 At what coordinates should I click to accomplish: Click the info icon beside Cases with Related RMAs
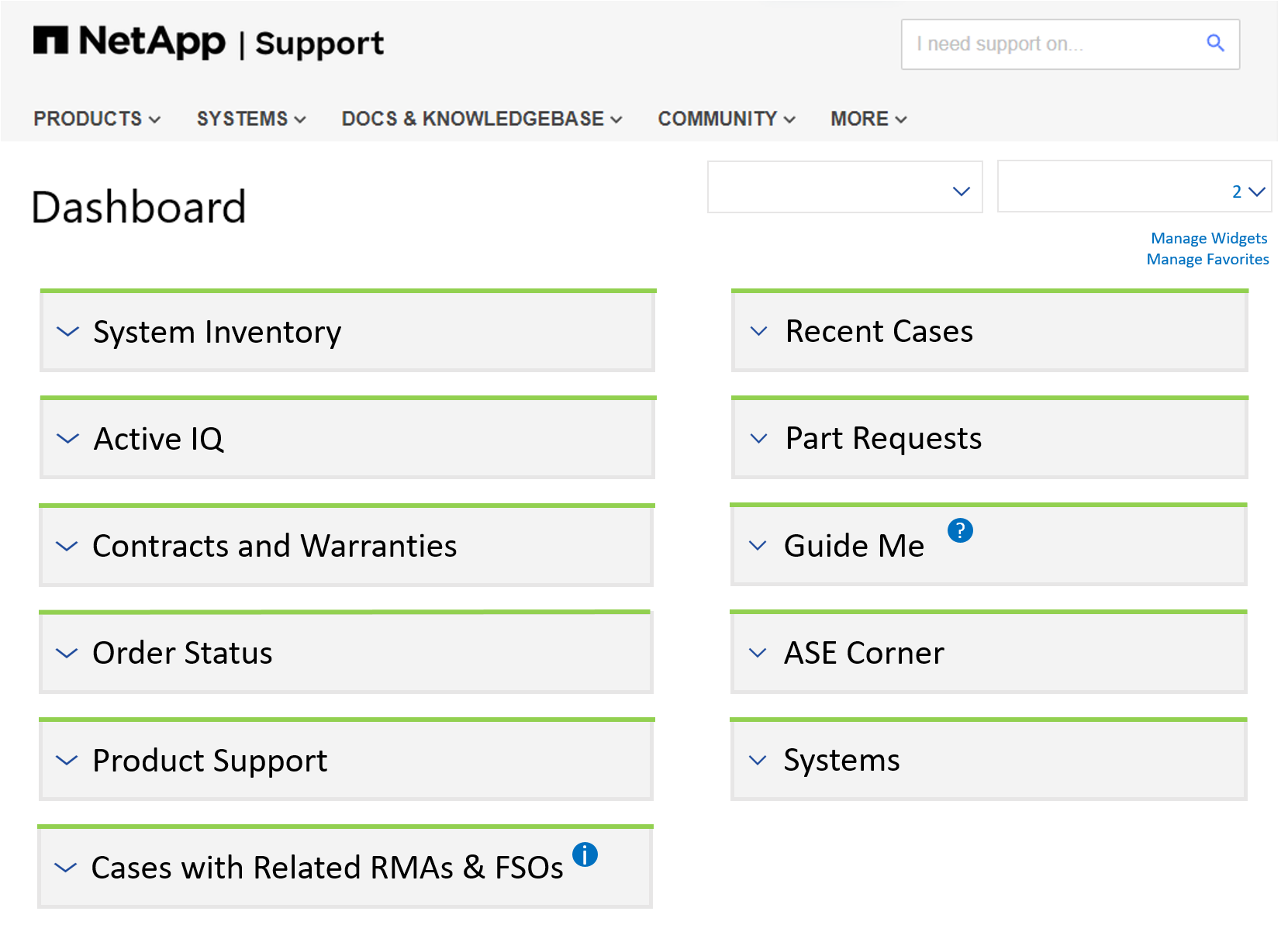[585, 854]
